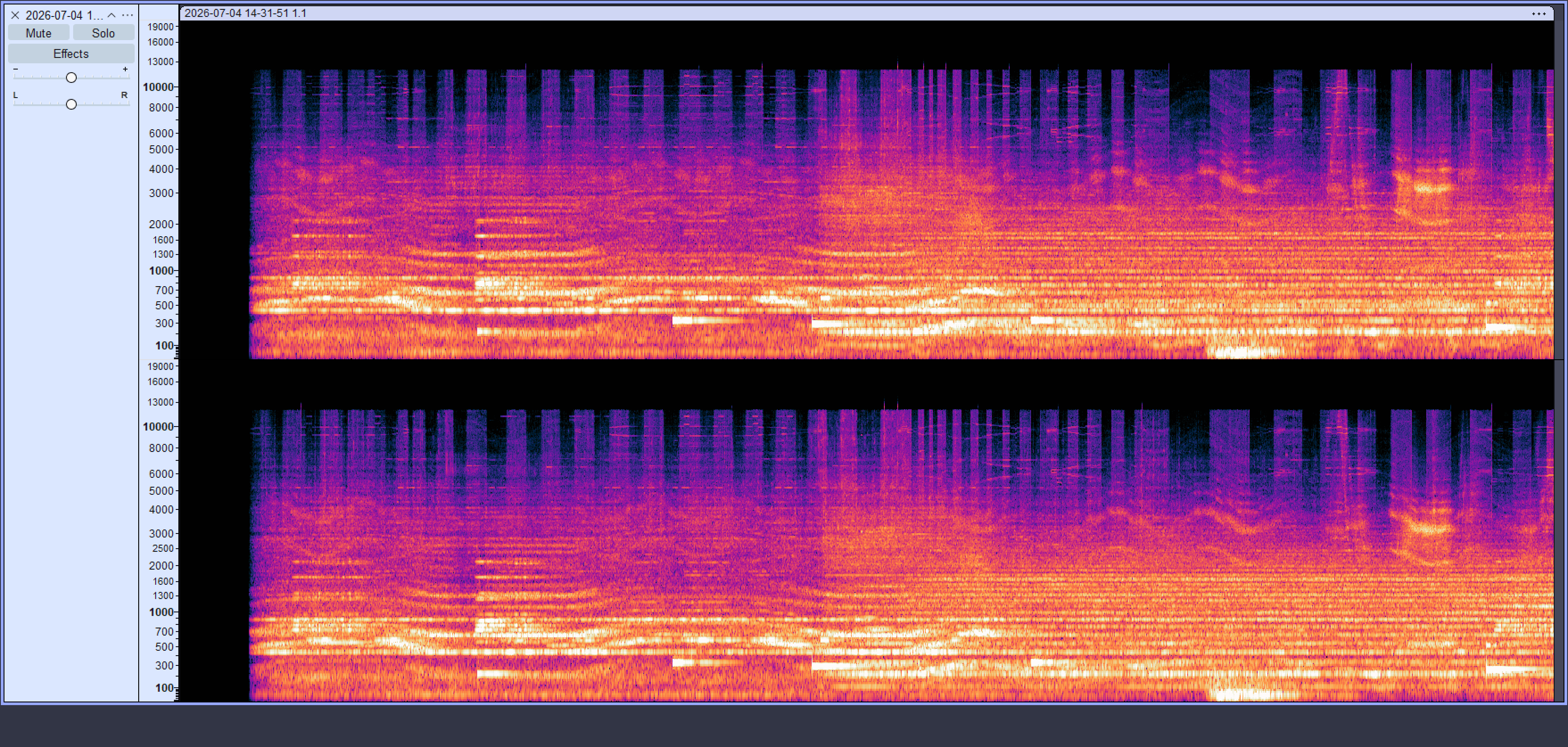This screenshot has width=1568, height=747.
Task: Collapse the track using the chevron icon
Action: 111,15
